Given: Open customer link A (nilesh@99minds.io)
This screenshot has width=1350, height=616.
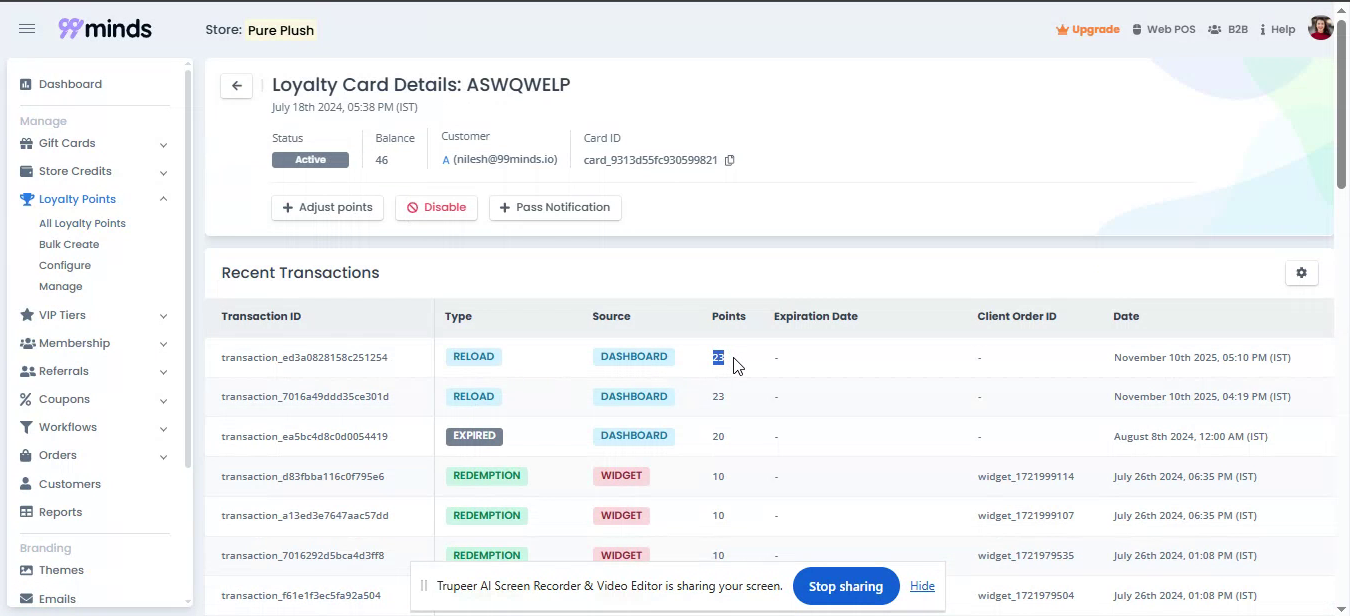Looking at the screenshot, I should click(x=500, y=160).
